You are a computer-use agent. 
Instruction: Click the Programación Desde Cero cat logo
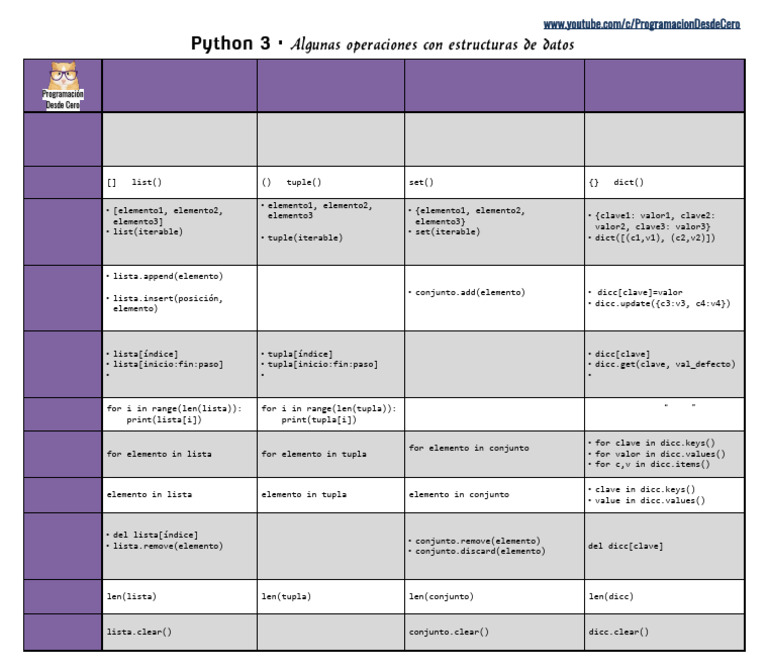[63, 86]
